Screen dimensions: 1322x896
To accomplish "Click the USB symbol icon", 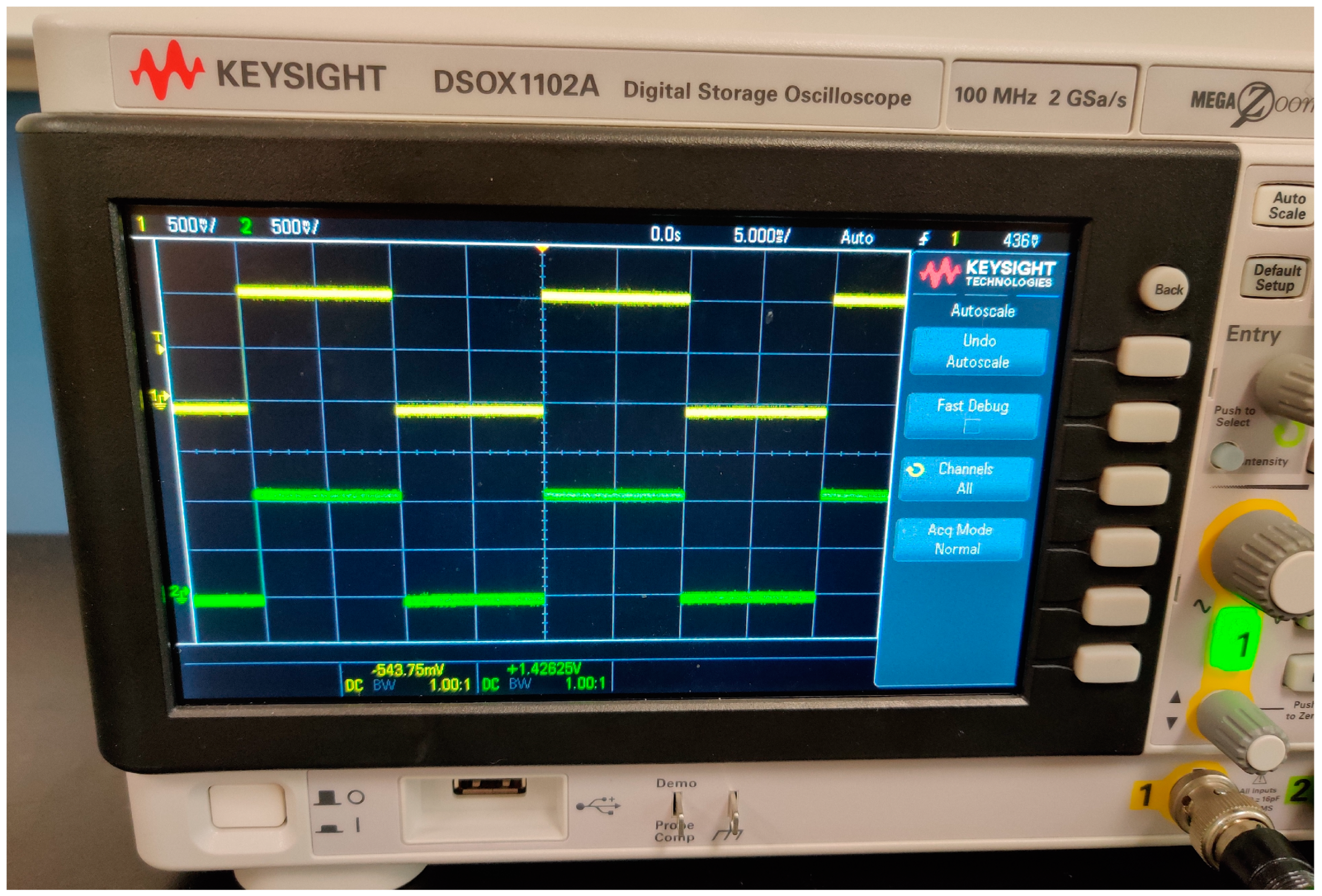I will click(x=597, y=805).
